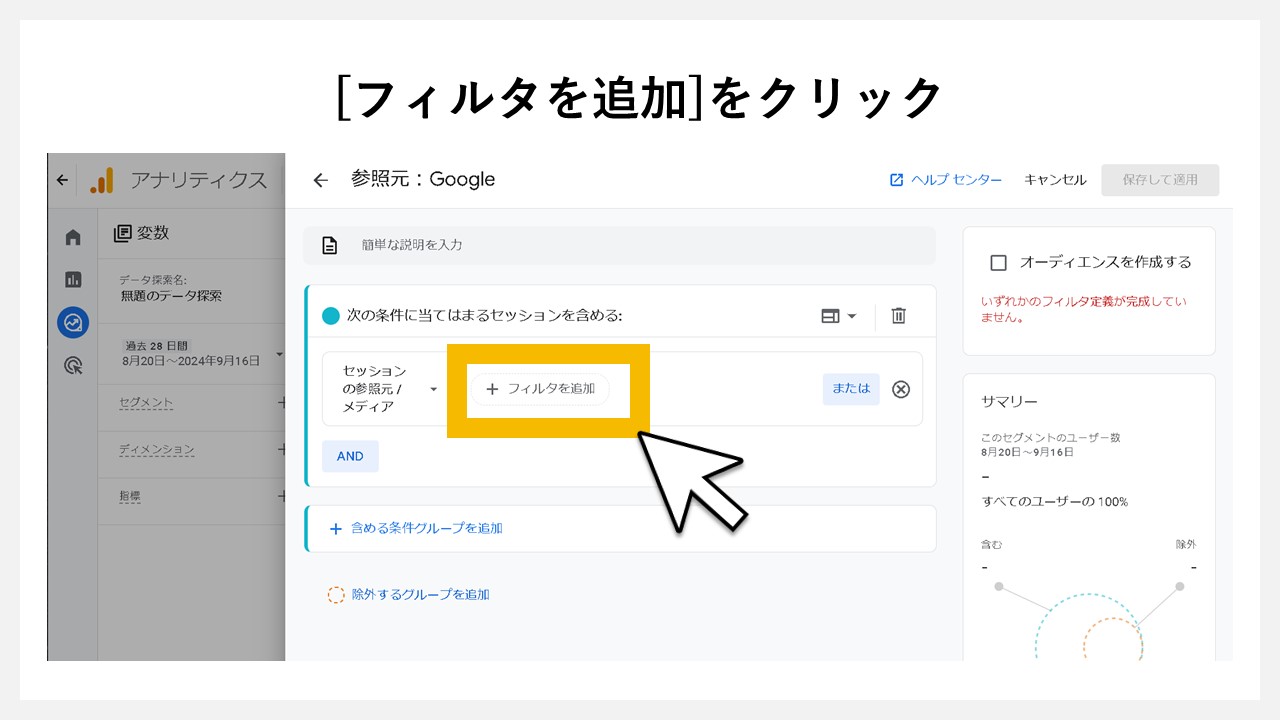
Task: Click the note icon beside the description field
Action: point(330,244)
